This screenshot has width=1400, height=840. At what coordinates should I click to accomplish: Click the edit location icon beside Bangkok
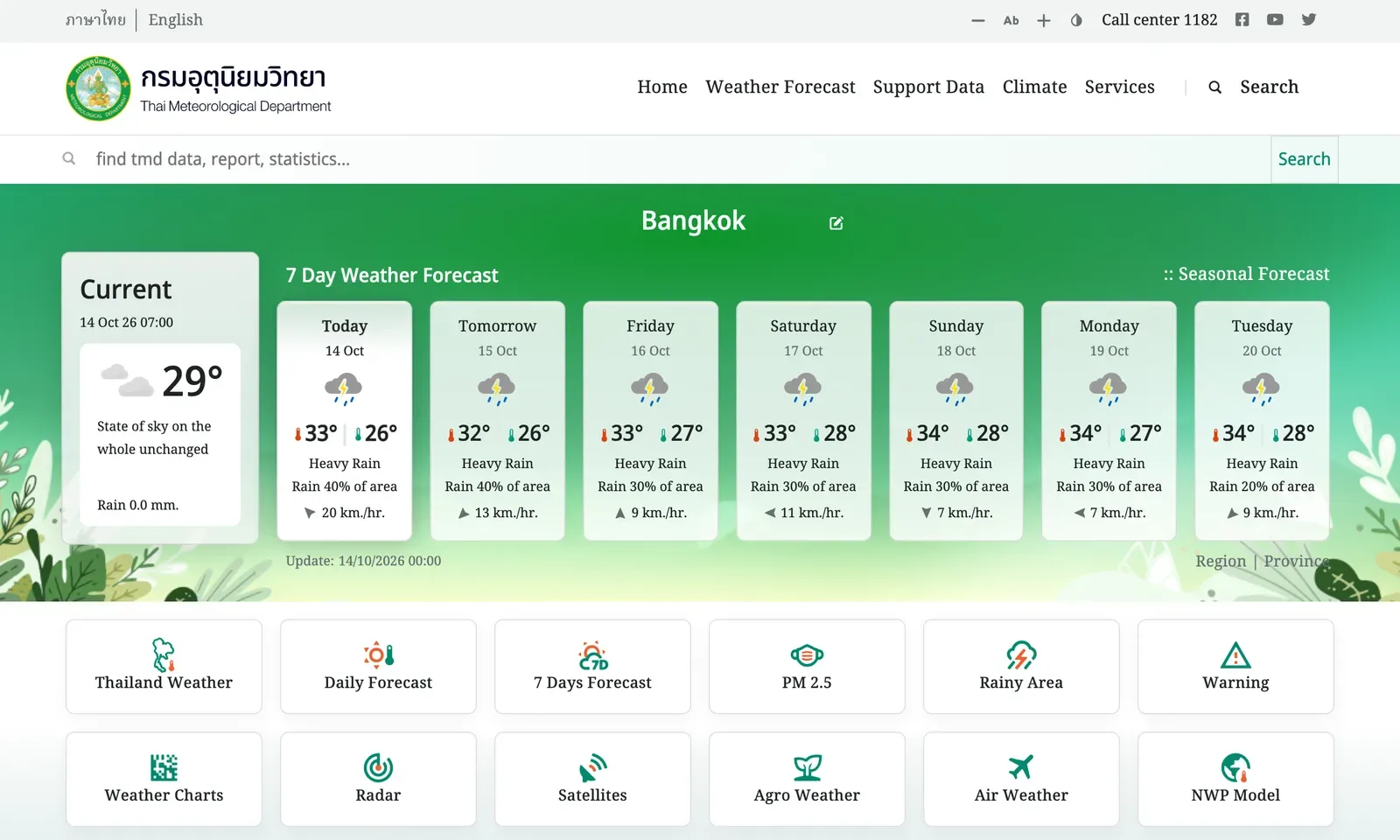click(x=836, y=223)
